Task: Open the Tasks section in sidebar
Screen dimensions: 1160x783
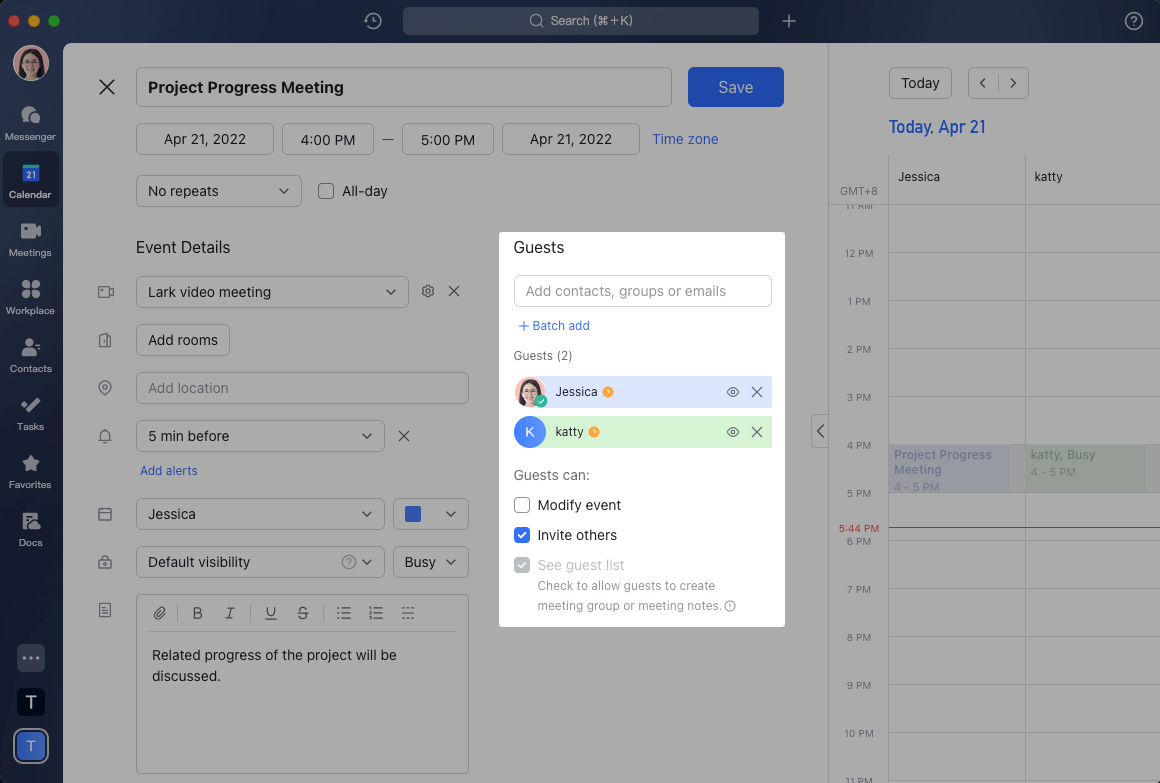Action: click(x=30, y=412)
